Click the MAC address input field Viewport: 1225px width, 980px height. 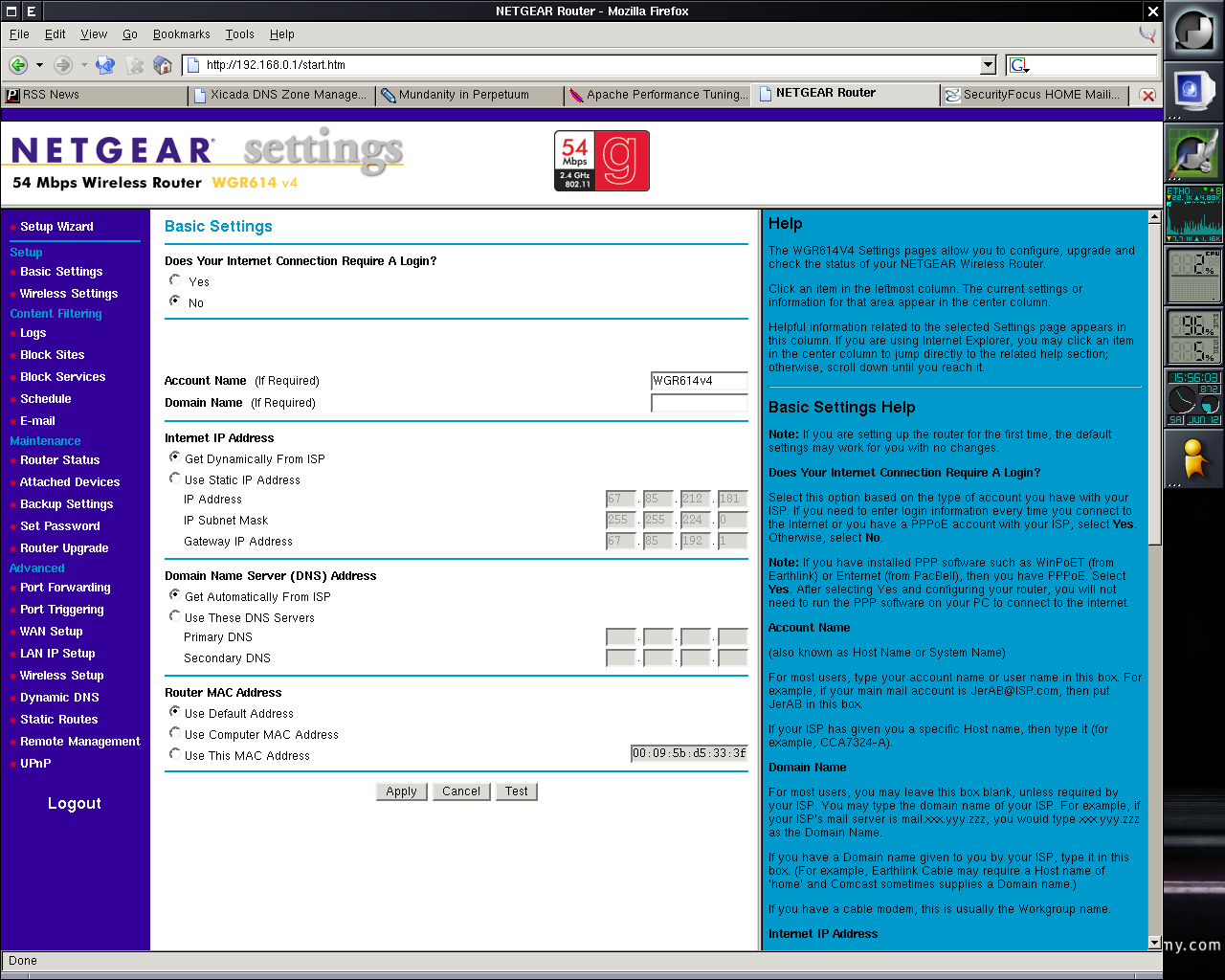[689, 754]
